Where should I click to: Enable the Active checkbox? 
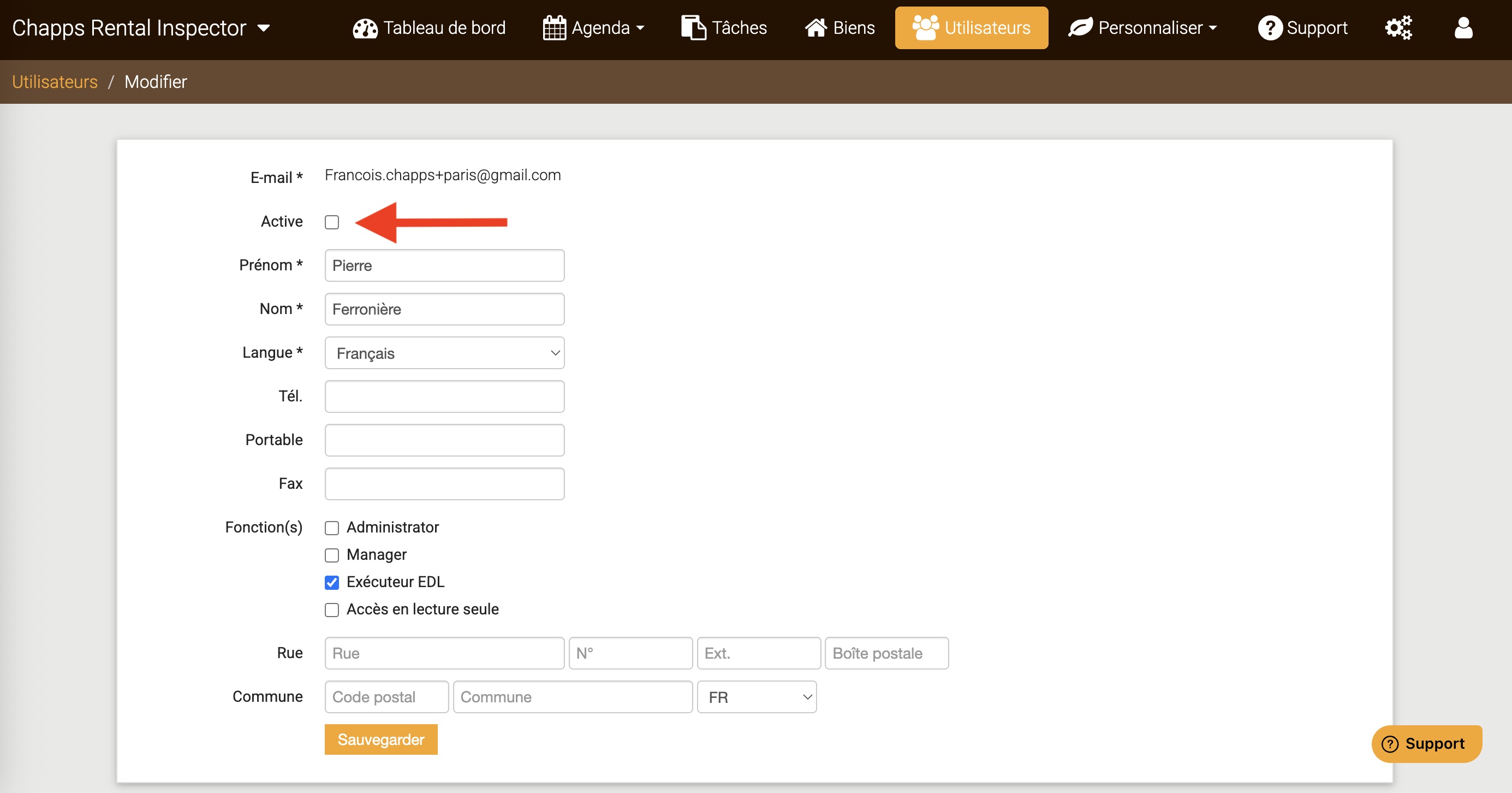(x=332, y=222)
